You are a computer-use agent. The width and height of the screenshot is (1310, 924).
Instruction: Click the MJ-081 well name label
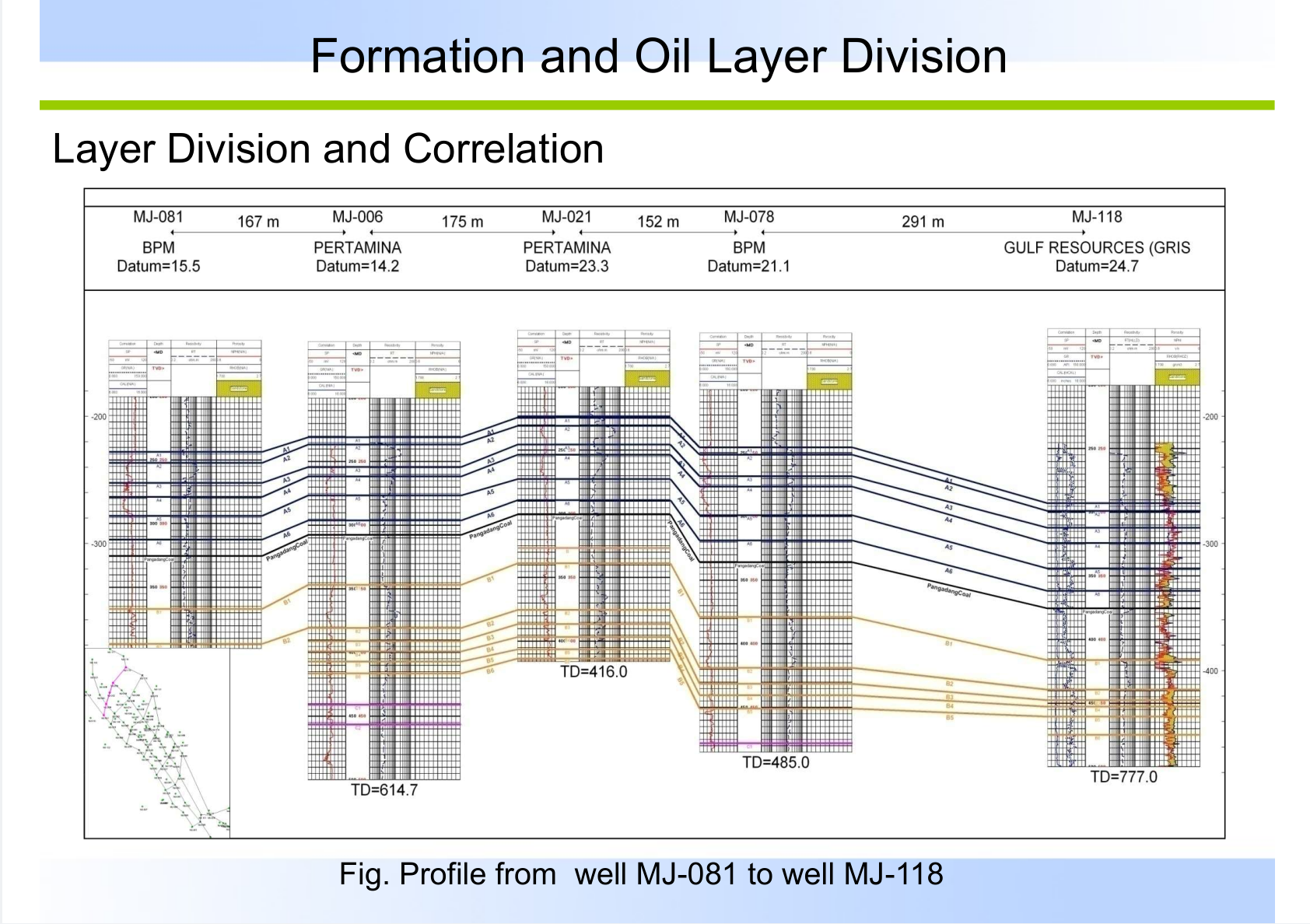158,217
